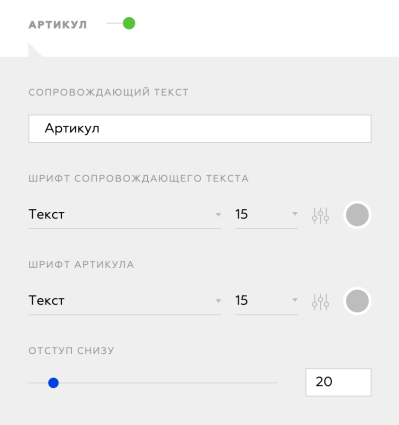Click the ШРИФТ АРТИКУЛА label

81,265
